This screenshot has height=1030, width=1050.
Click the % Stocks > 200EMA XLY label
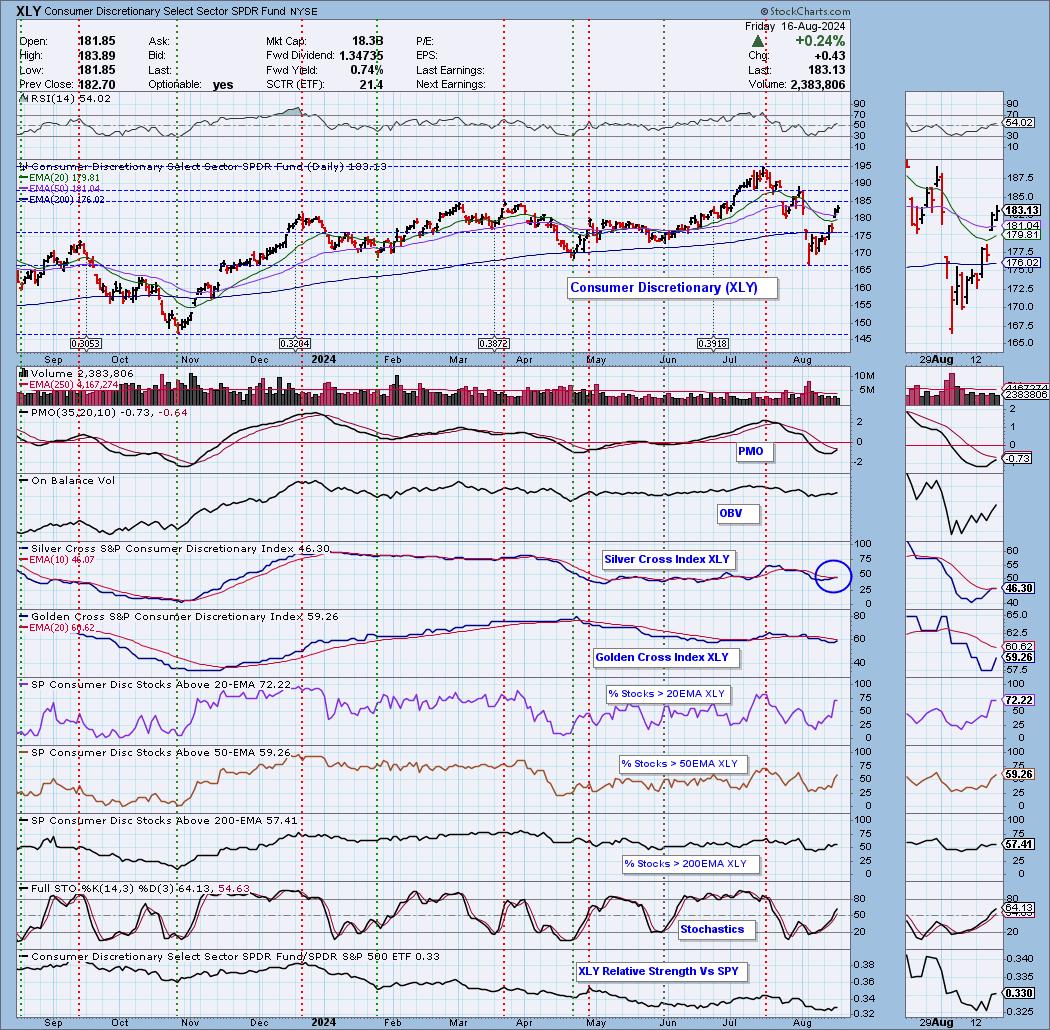(x=692, y=865)
